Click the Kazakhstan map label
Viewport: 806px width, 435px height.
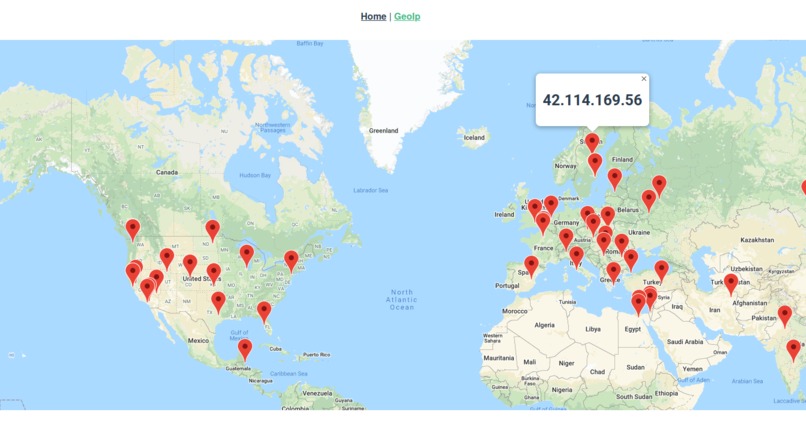coord(757,240)
